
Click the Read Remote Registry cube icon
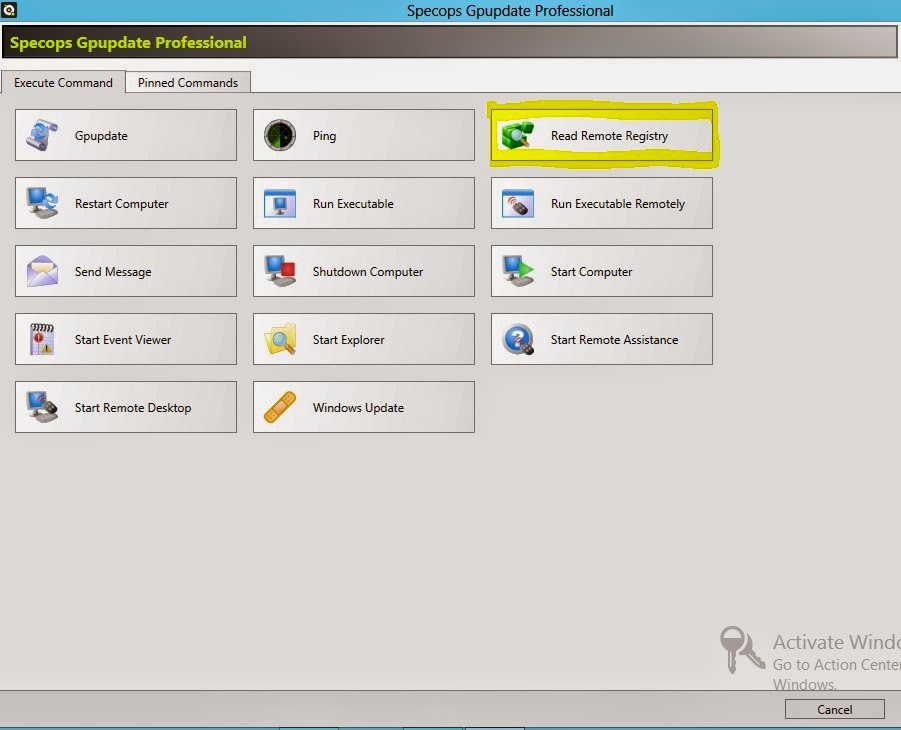click(518, 135)
